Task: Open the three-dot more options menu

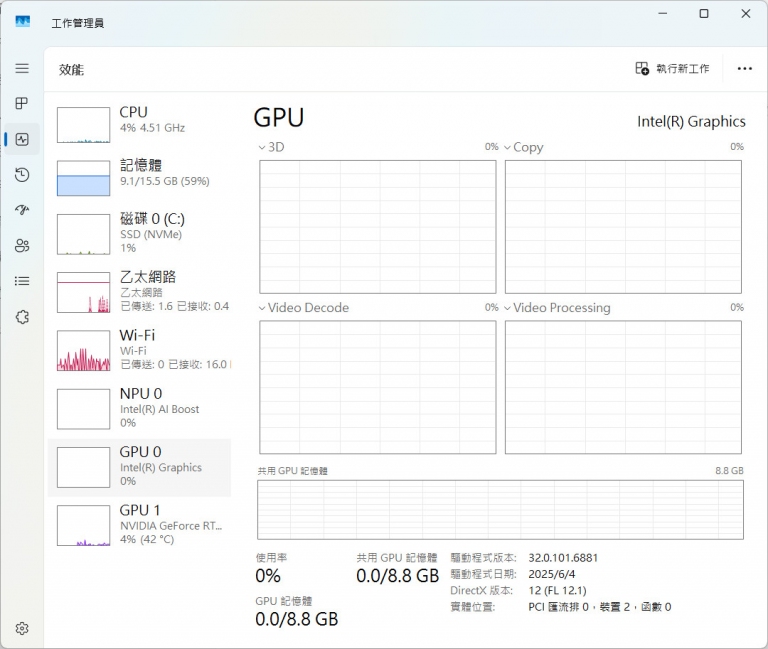Action: (x=744, y=69)
